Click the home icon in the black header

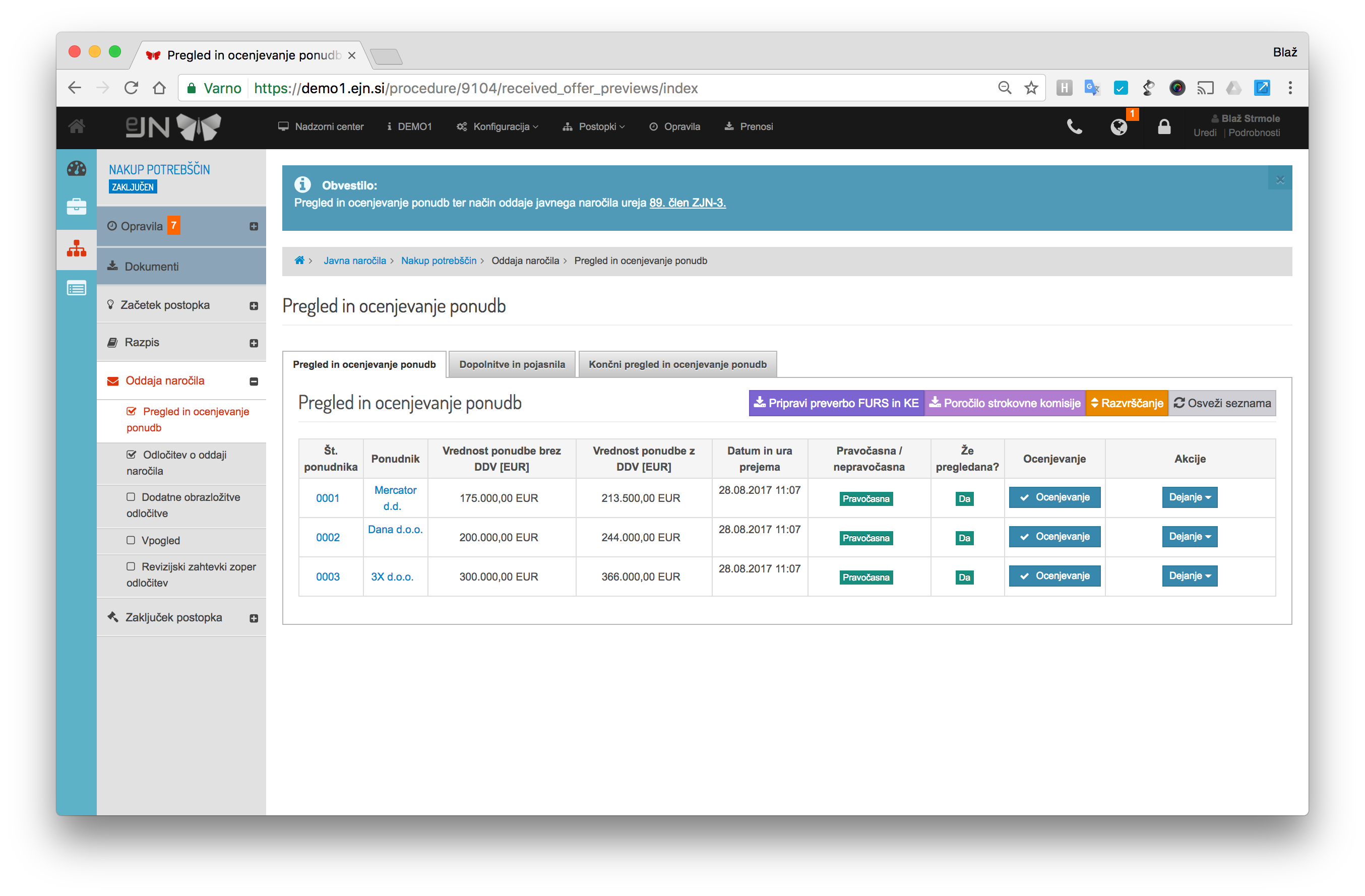[77, 126]
